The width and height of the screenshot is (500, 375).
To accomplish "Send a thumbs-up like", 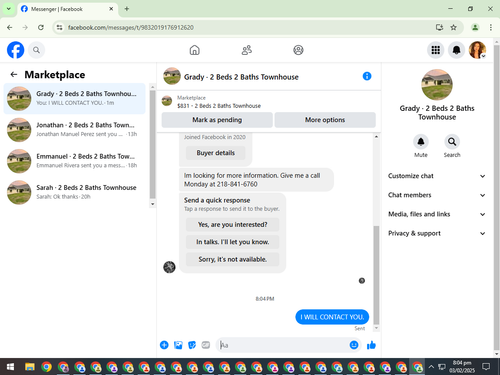I will point(371,345).
